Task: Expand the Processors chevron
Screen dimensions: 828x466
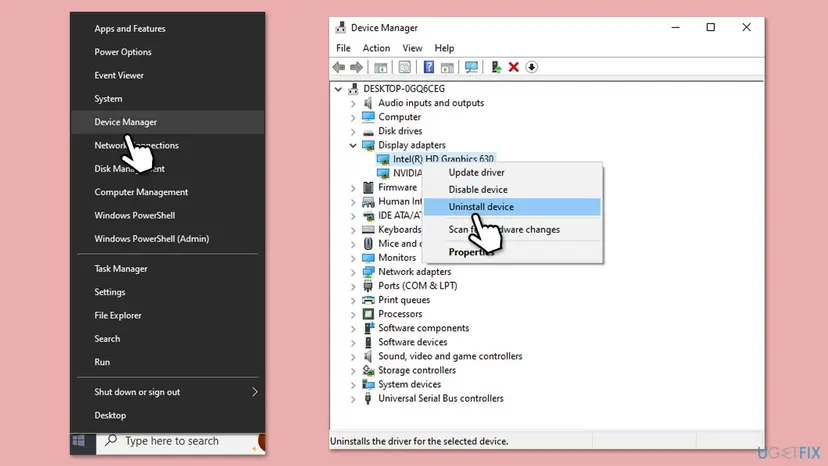Action: point(353,314)
